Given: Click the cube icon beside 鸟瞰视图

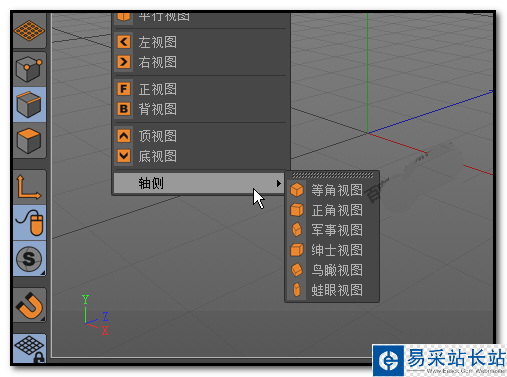Looking at the screenshot, I should (297, 270).
